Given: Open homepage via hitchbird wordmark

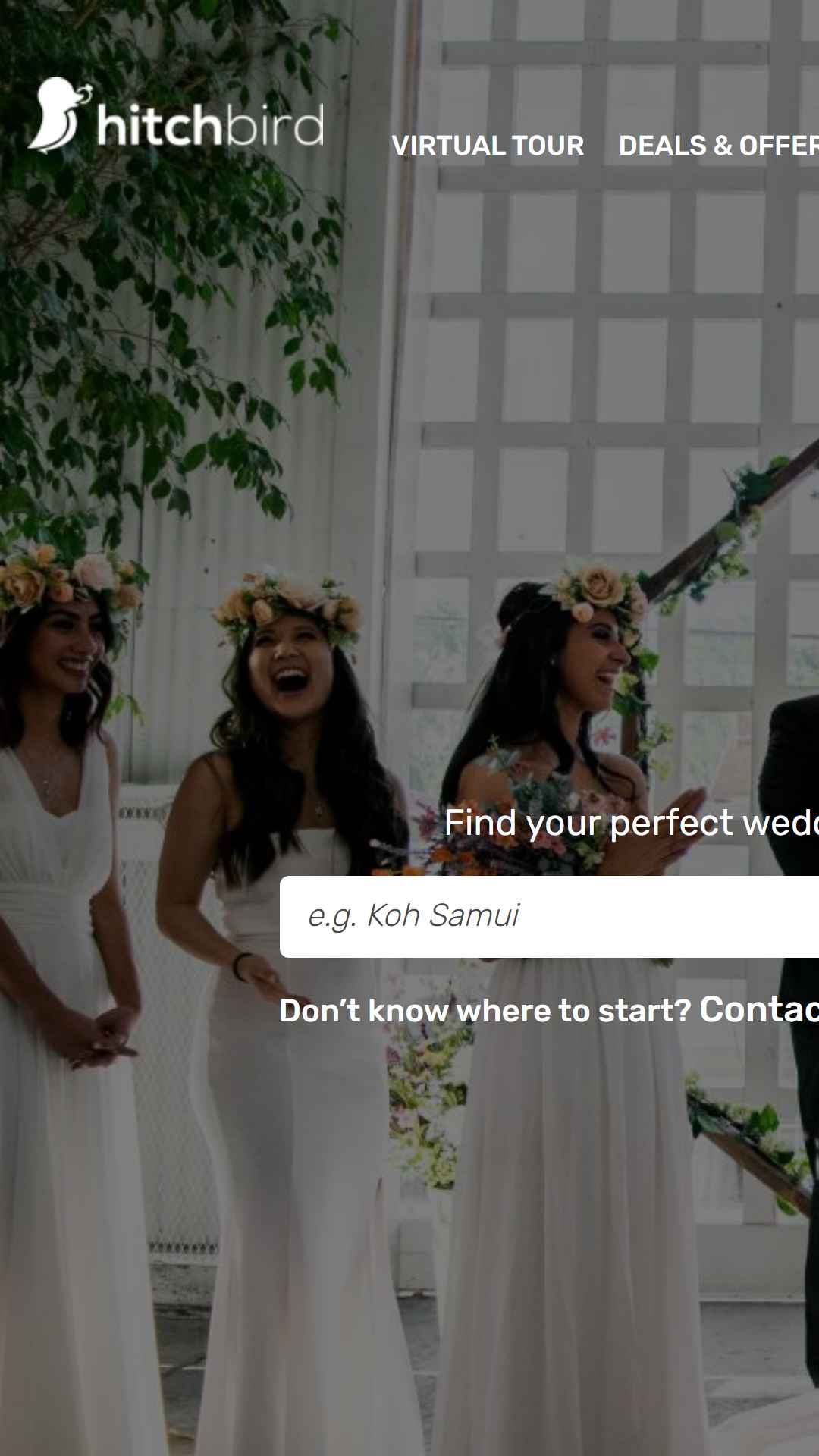Looking at the screenshot, I should [211, 124].
